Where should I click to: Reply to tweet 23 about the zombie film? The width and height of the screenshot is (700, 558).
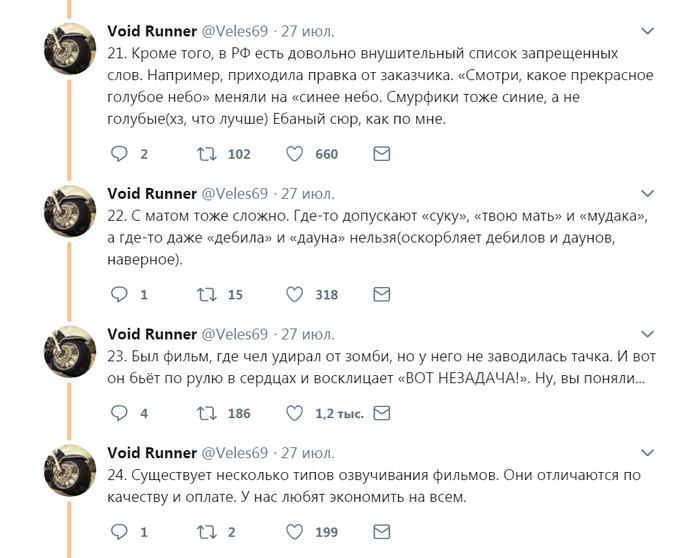pyautogui.click(x=119, y=413)
